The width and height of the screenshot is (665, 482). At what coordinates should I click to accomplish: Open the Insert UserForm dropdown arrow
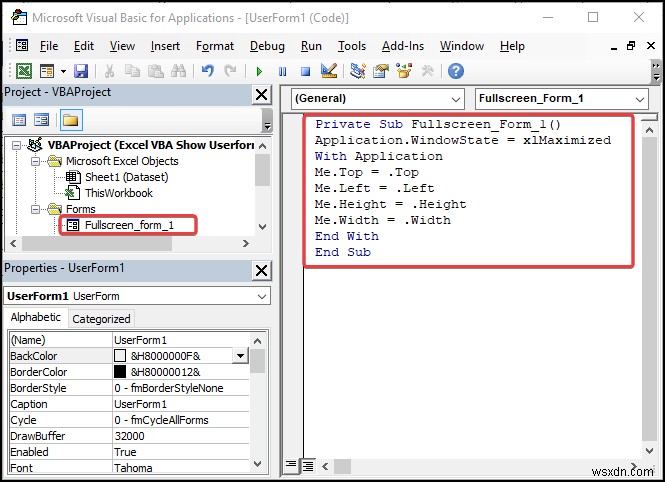63,71
